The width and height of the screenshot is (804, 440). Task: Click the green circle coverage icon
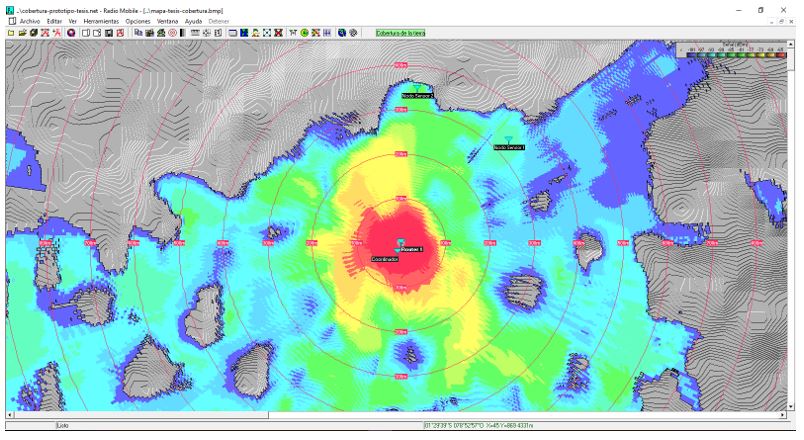click(x=305, y=33)
